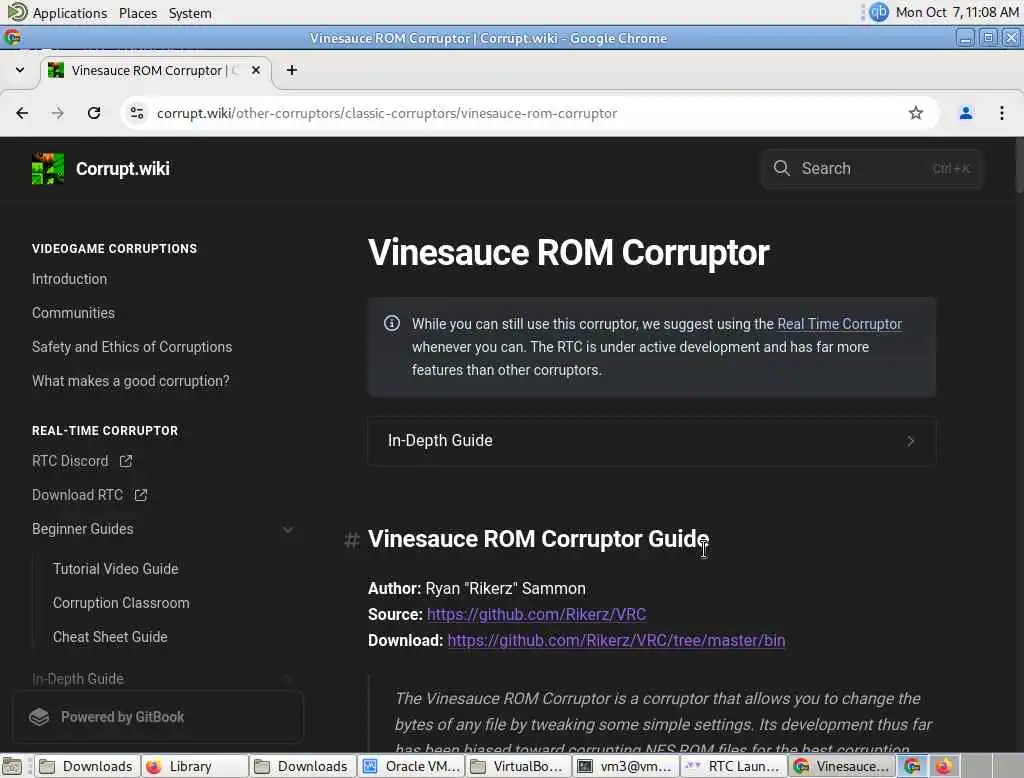Image resolution: width=1024 pixels, height=778 pixels.
Task: Open Download RTC link
Action: 78,495
